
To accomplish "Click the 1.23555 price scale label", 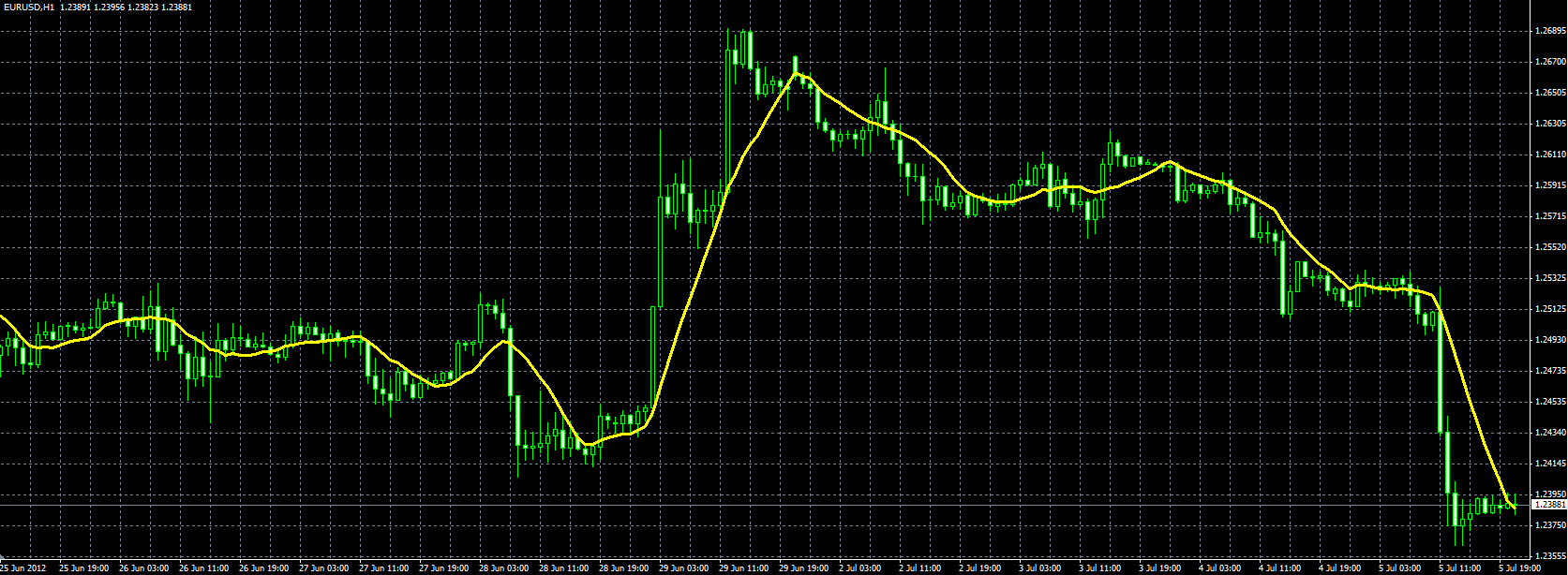I will tap(1550, 556).
